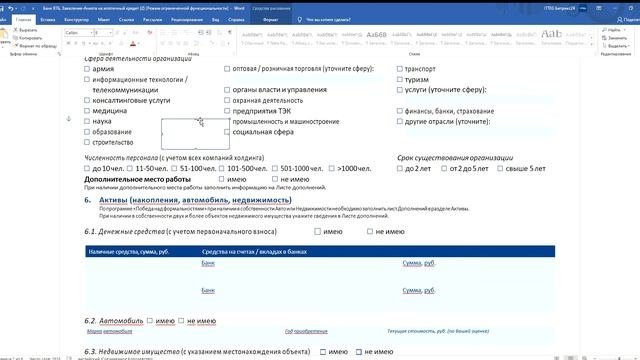Switch to the Макет (Layout) tab

coord(104,20)
